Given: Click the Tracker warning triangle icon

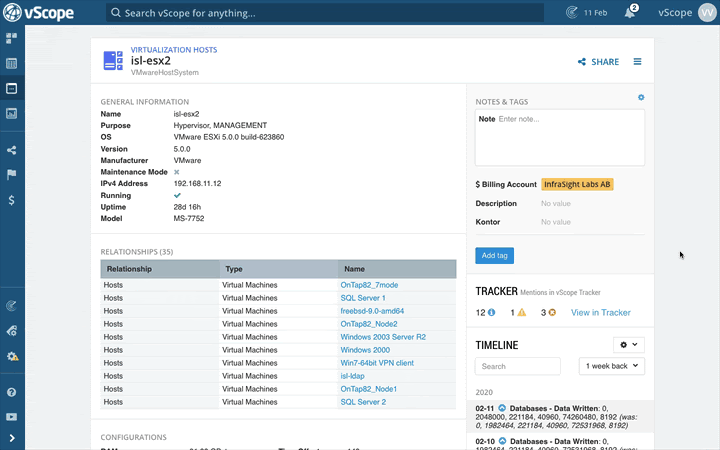Looking at the screenshot, I should 522,312.
